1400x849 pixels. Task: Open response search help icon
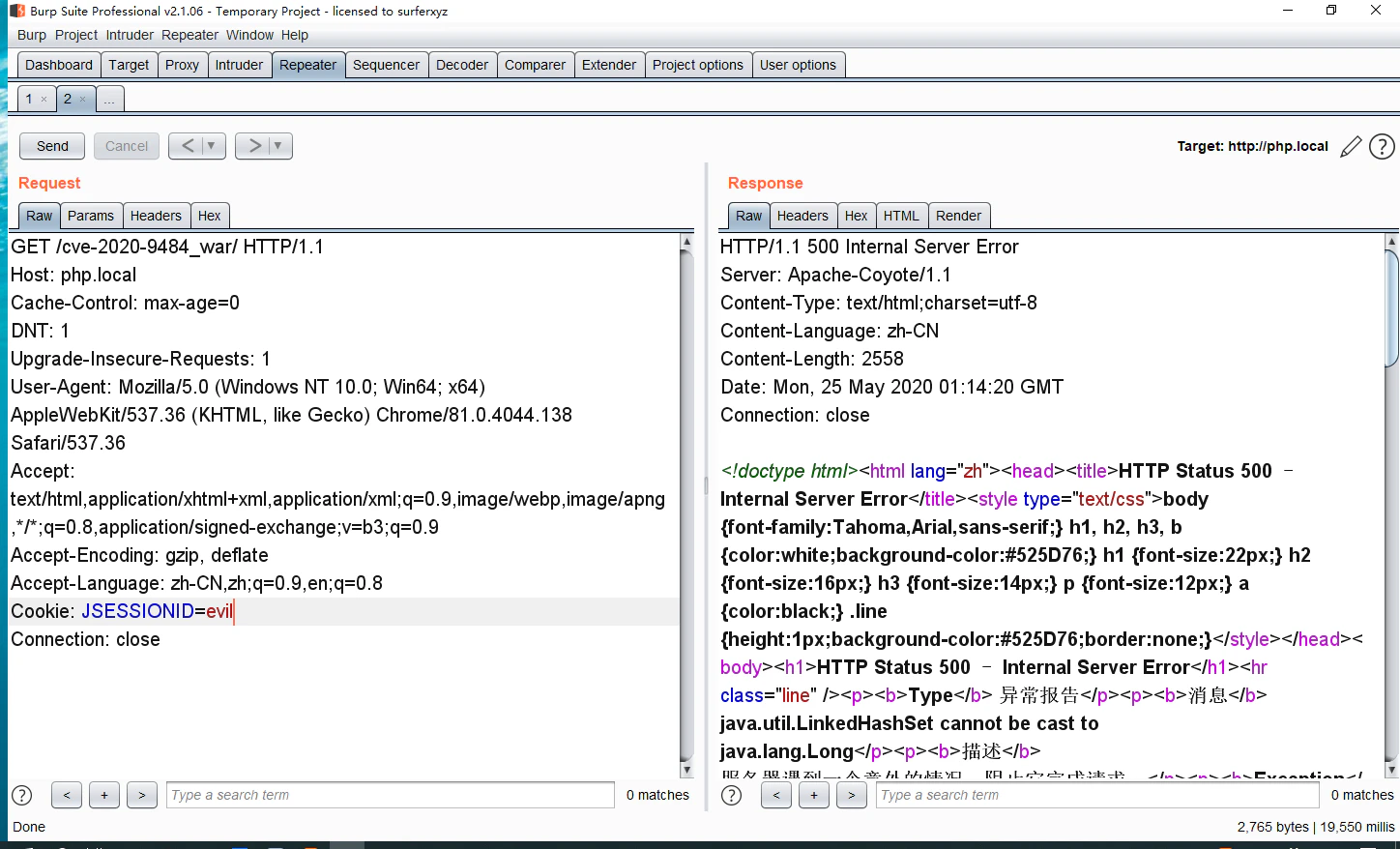pos(732,795)
